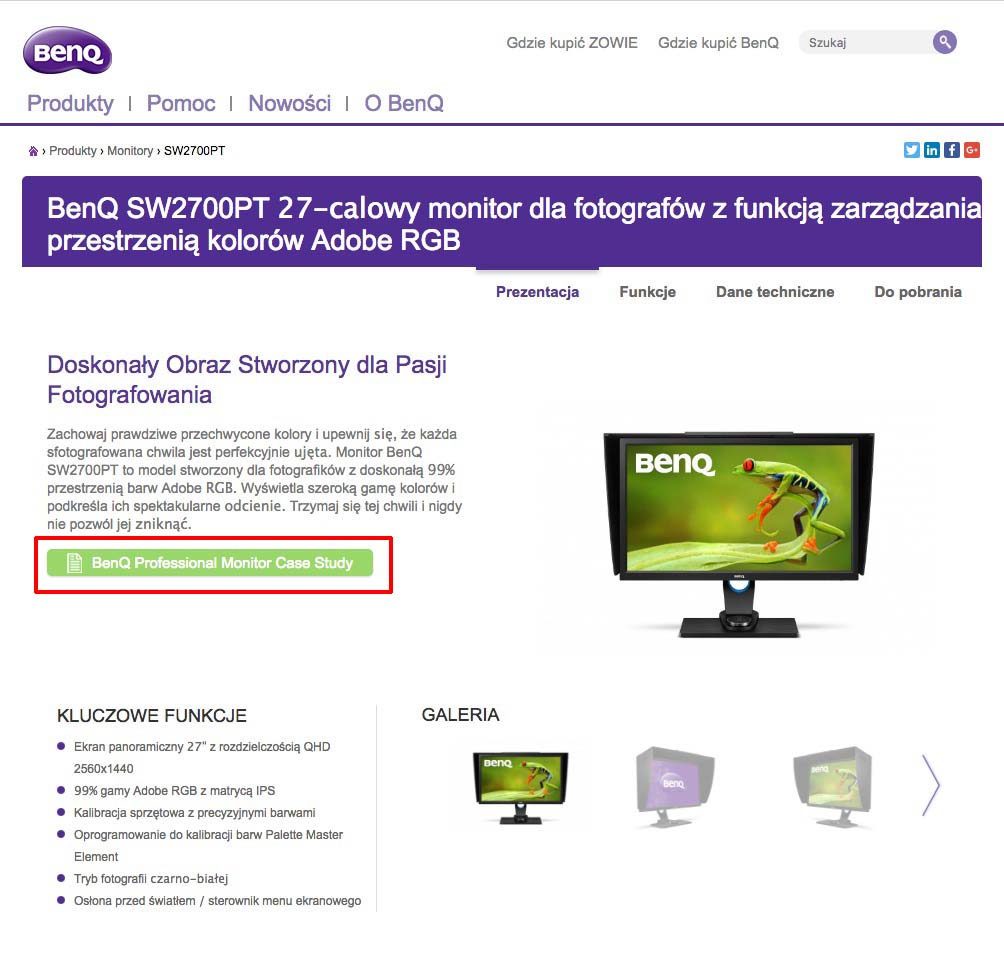The image size is (1004, 953).
Task: Open BenQ Professional Monitor Case Study
Action: pyautogui.click(x=210, y=563)
